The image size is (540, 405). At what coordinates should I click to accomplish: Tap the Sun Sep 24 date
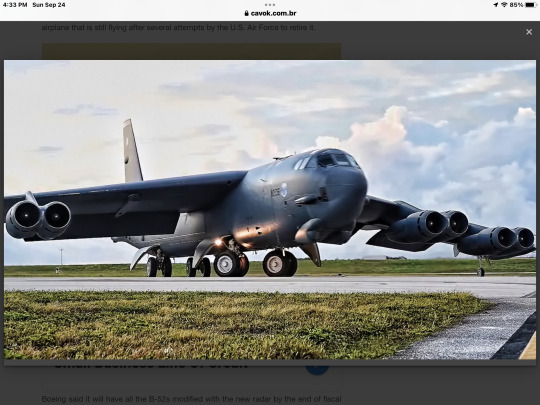(x=49, y=5)
